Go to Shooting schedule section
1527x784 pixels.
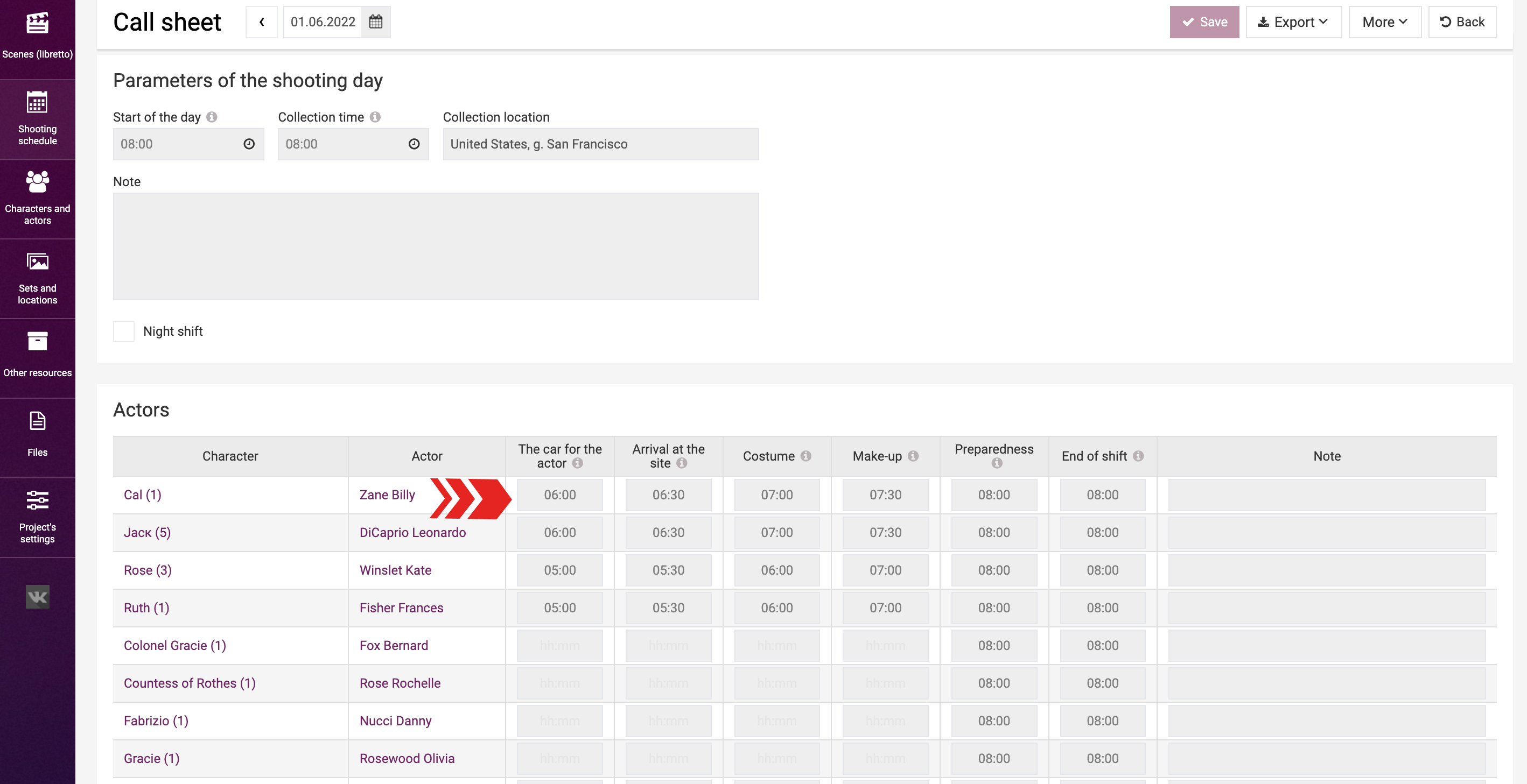click(x=37, y=118)
